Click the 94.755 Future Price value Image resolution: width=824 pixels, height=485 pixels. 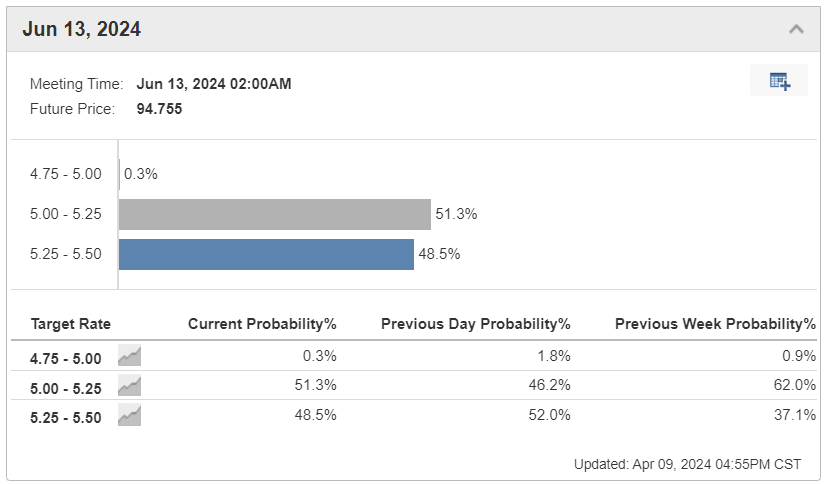point(159,108)
